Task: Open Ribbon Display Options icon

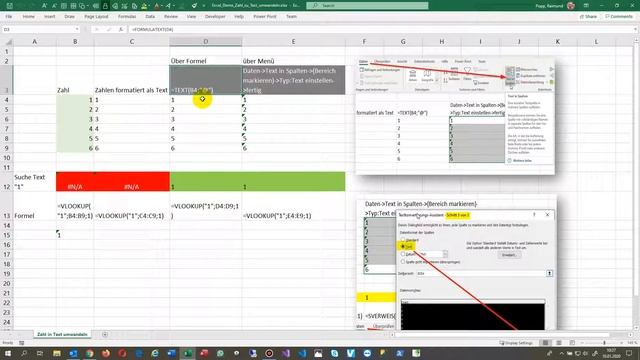Action: 586,6
